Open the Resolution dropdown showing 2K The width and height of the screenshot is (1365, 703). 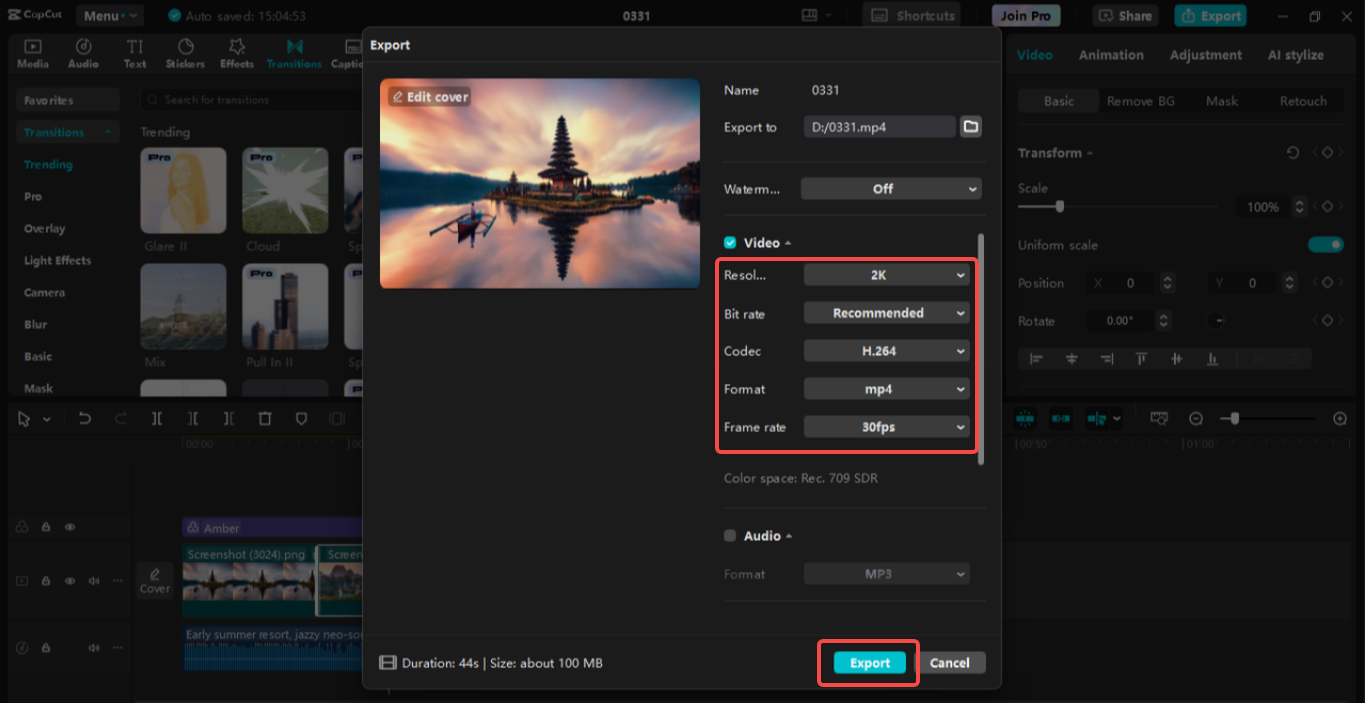[x=886, y=274]
